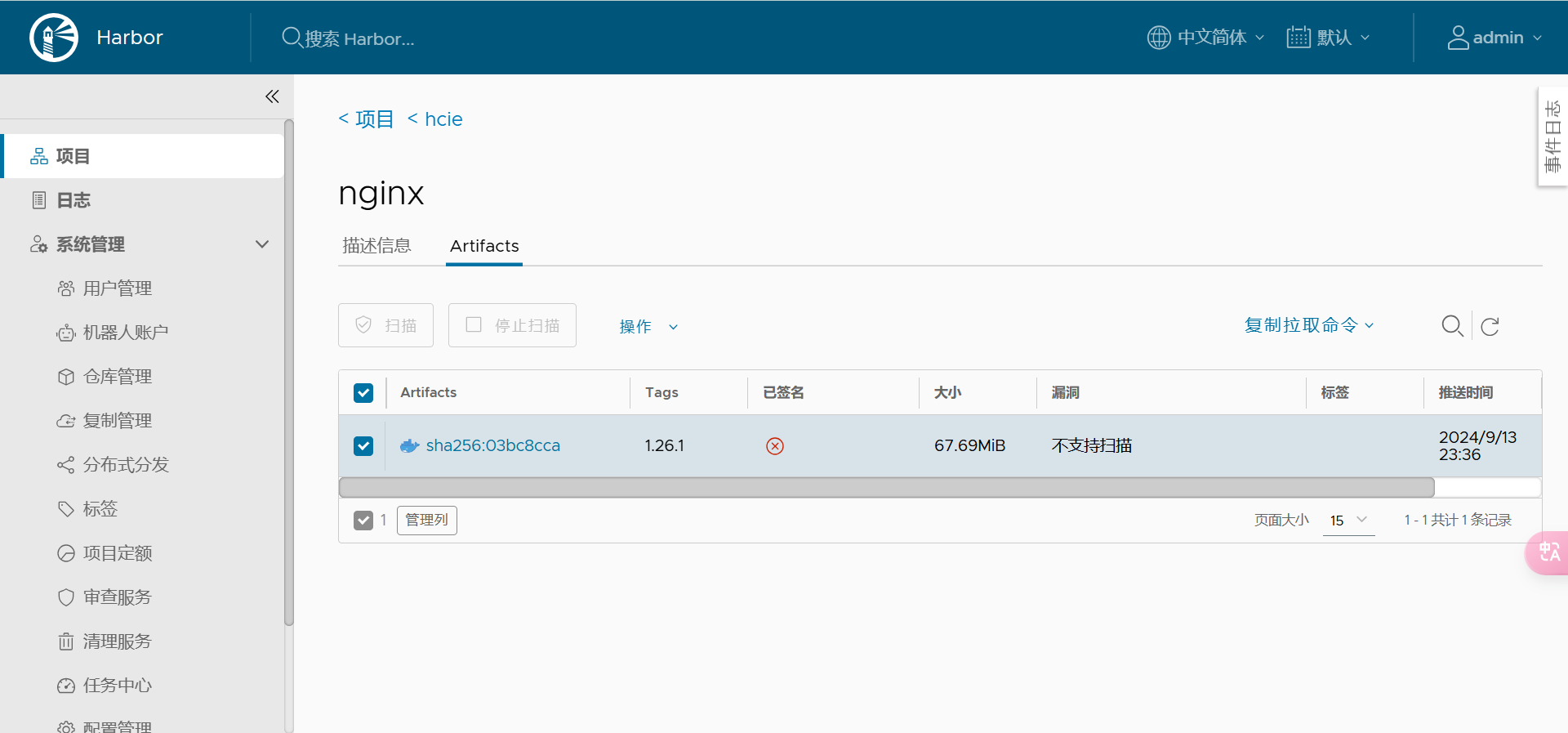
Task: Click the Harbor lighthouse logo
Action: 54,38
